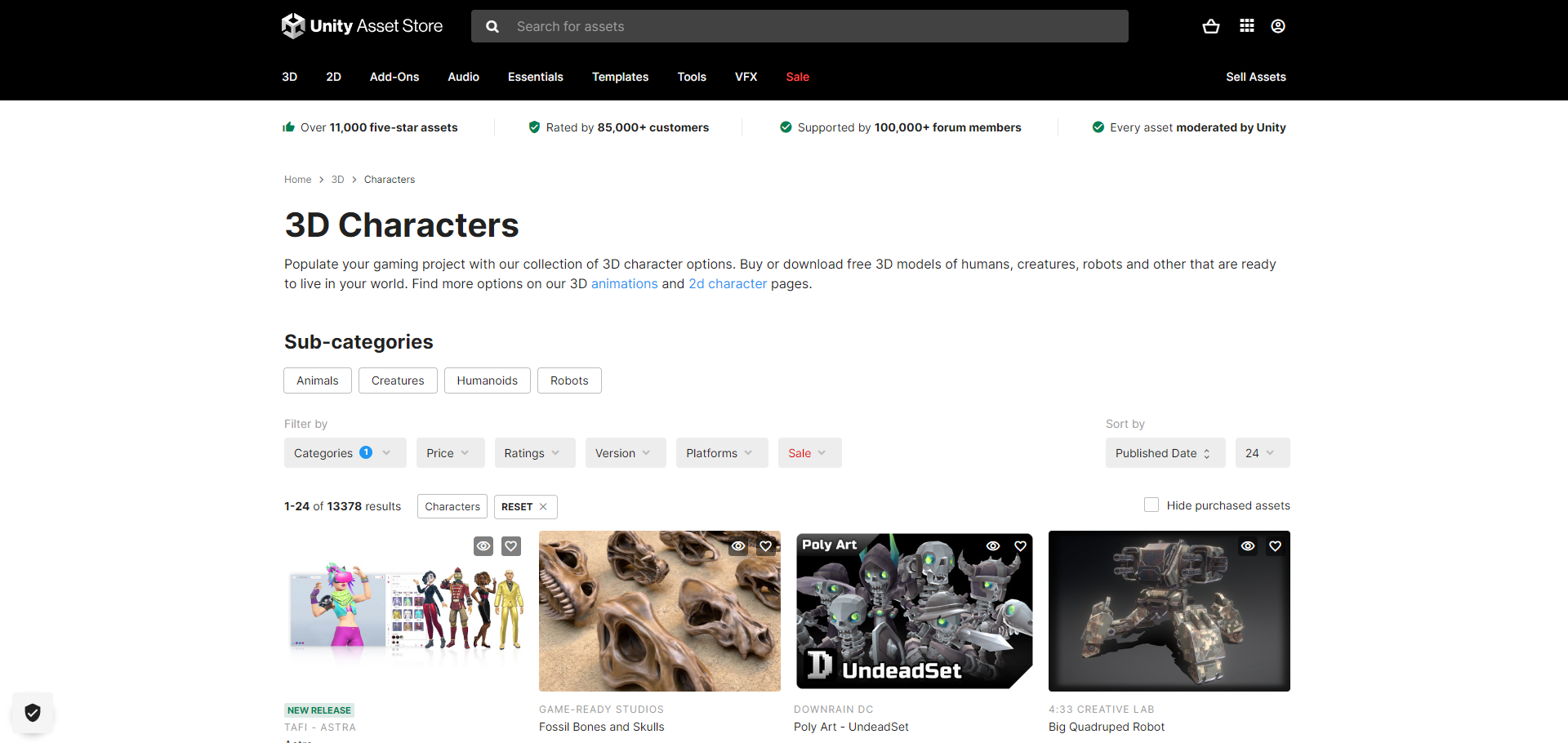Open the Essentials menu

[536, 77]
